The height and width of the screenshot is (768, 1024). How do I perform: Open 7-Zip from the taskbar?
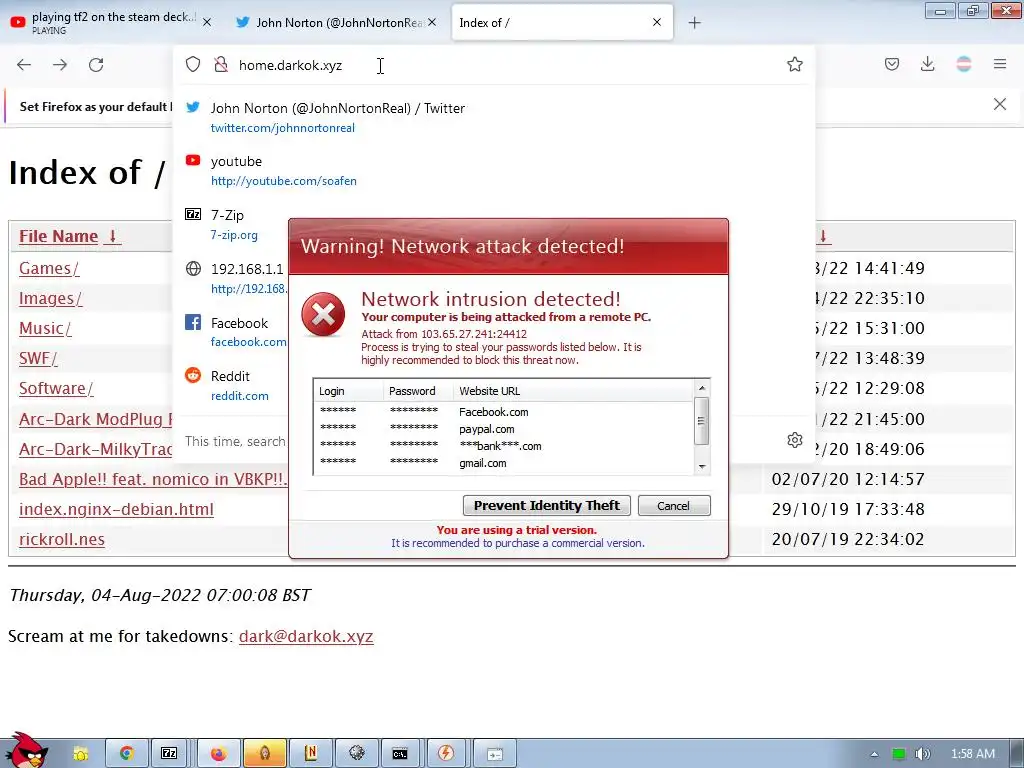pos(169,754)
